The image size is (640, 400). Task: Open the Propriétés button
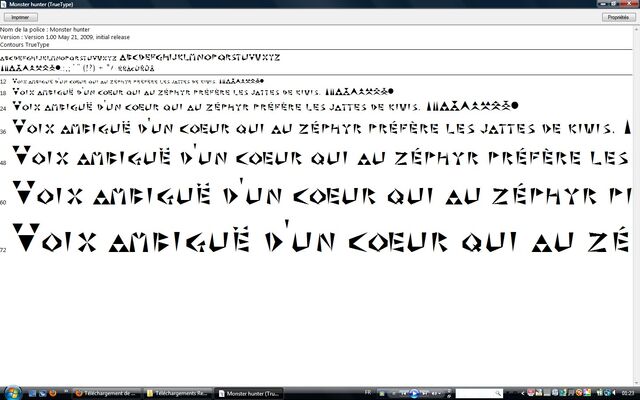coord(618,18)
